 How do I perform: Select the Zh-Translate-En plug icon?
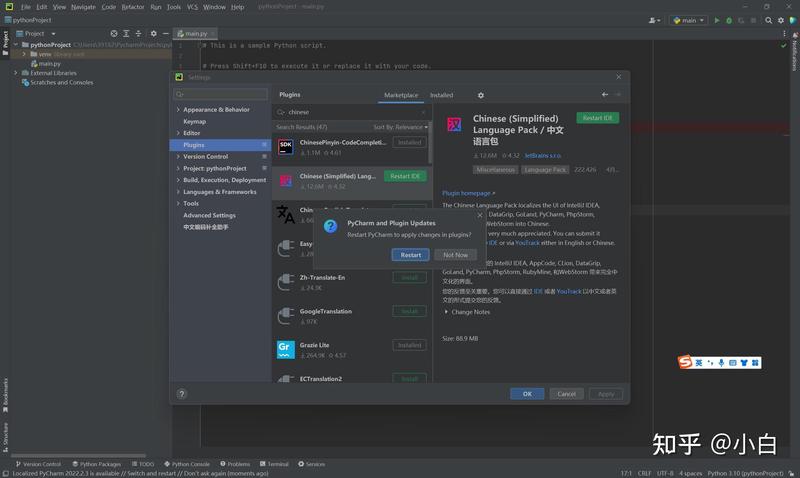[286, 282]
